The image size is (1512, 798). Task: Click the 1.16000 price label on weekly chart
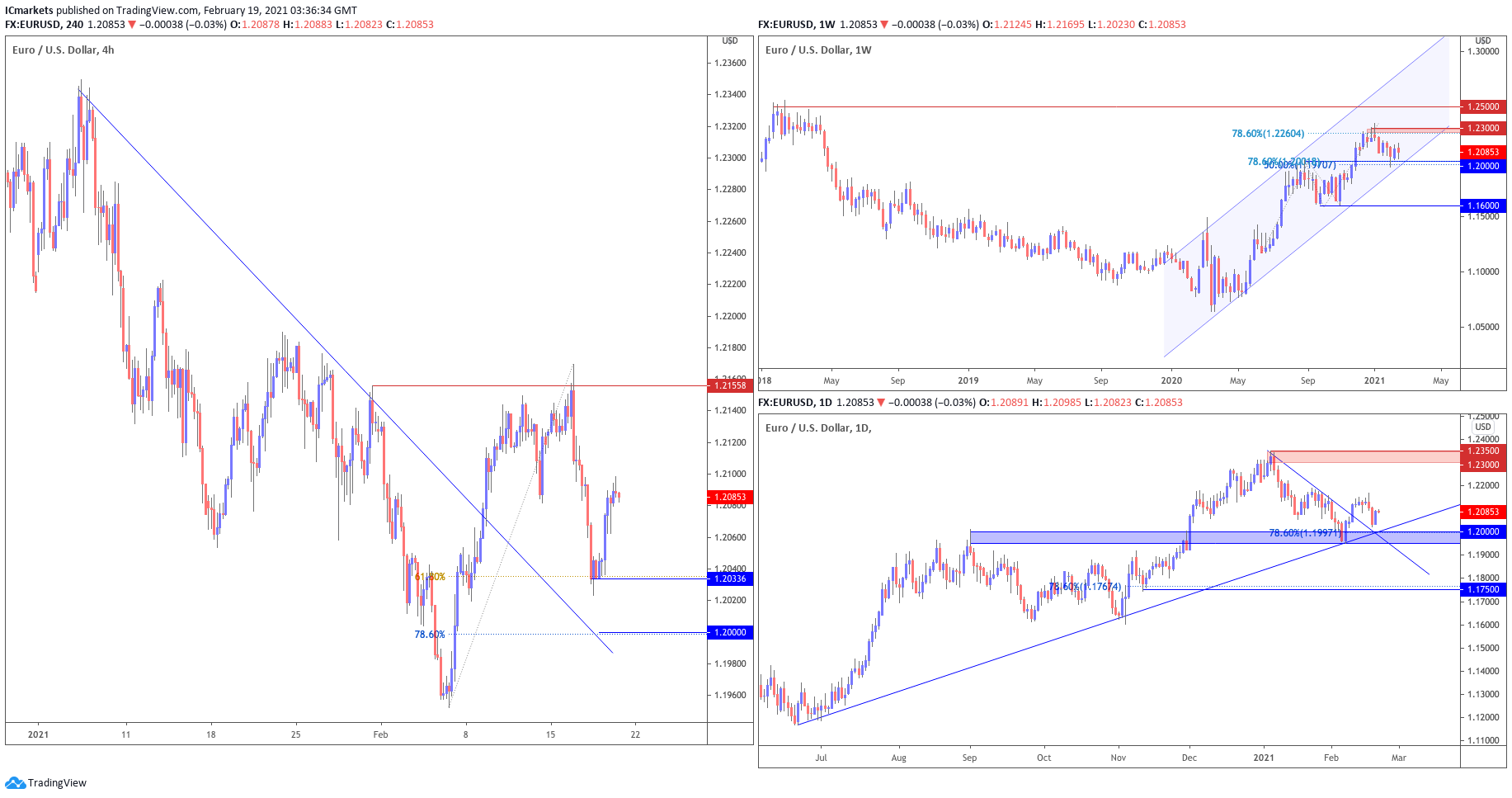point(1482,205)
